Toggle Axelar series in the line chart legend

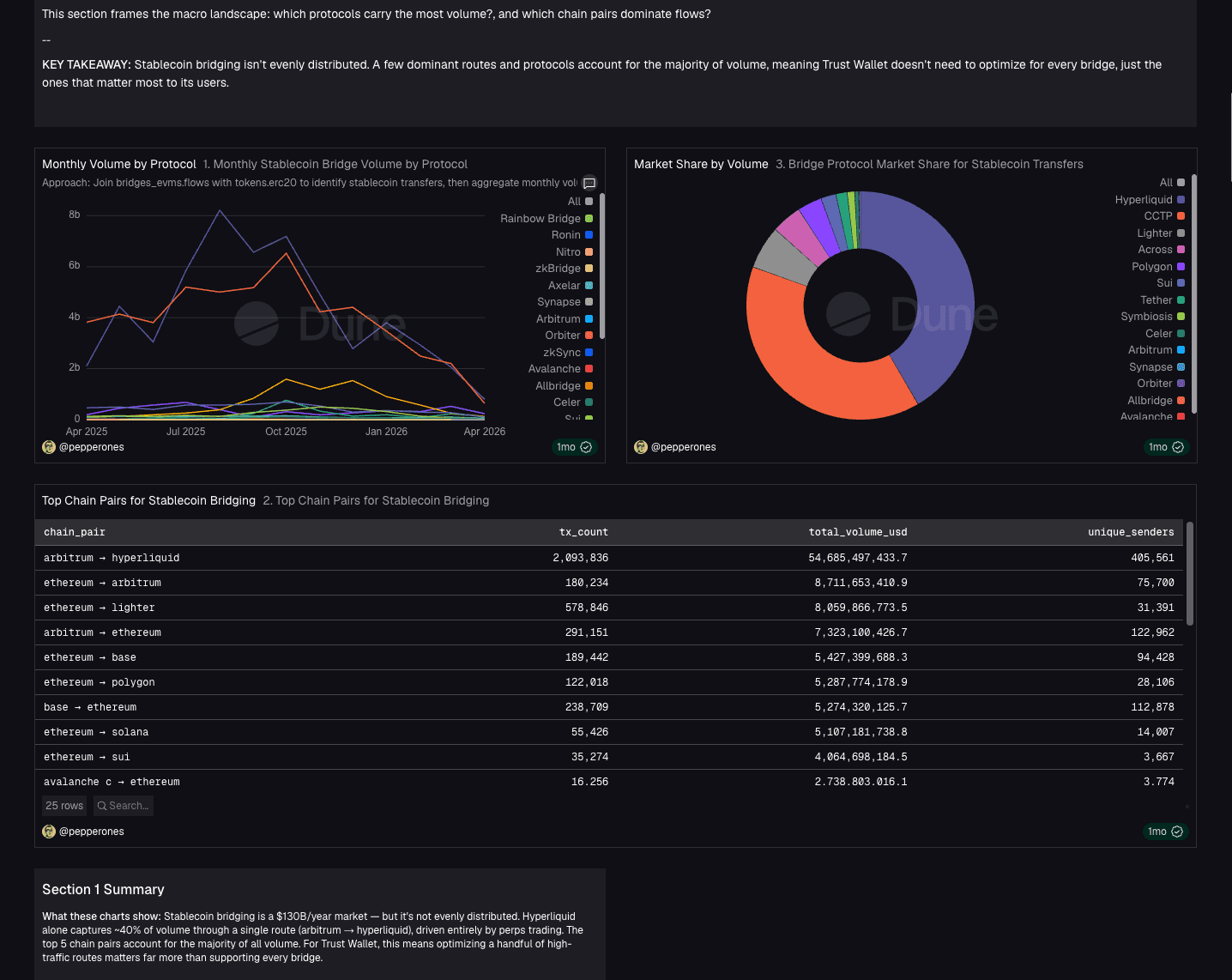[x=571, y=286]
